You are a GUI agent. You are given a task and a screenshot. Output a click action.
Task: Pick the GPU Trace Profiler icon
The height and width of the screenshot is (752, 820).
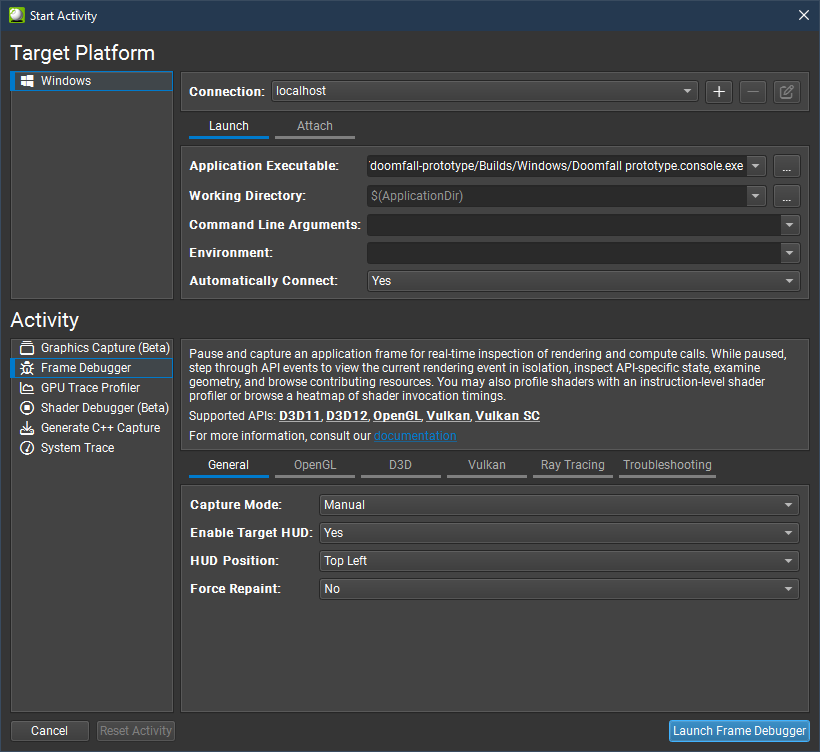(27, 388)
